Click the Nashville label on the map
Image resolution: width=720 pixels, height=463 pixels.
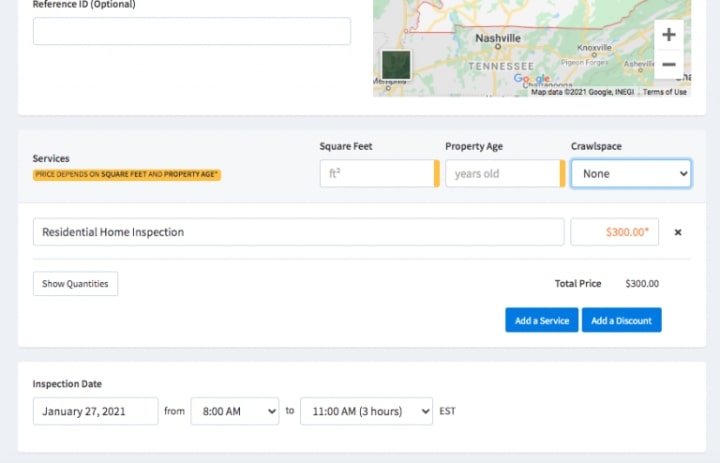point(498,38)
